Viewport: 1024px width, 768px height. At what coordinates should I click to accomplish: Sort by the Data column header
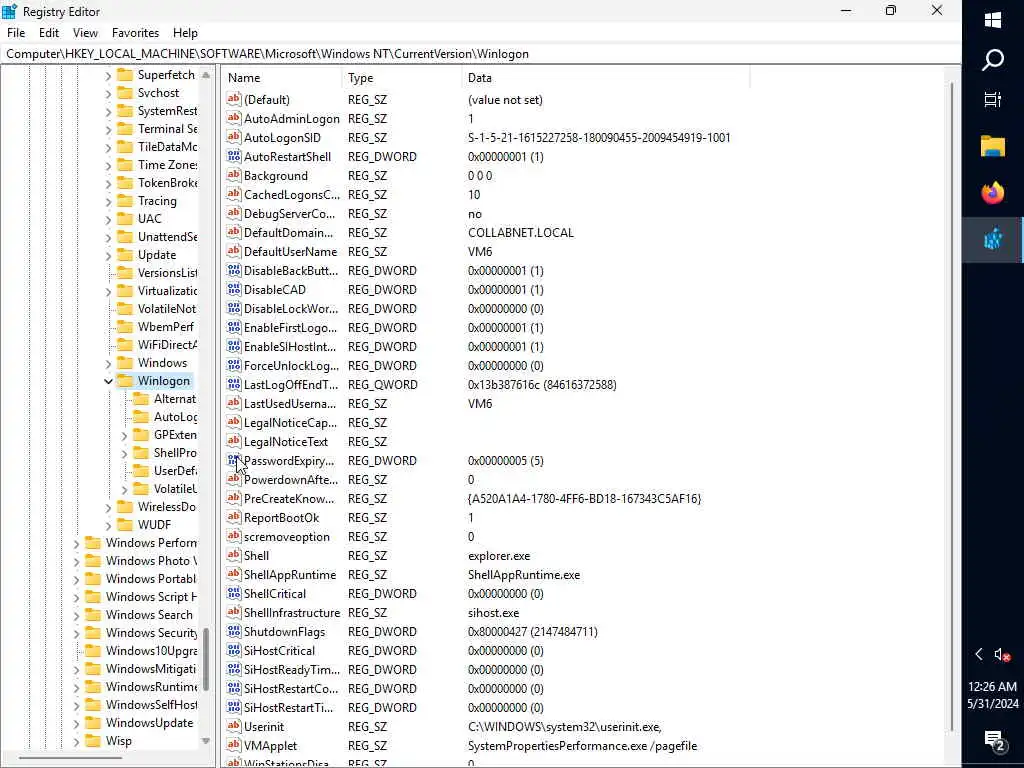(606, 78)
